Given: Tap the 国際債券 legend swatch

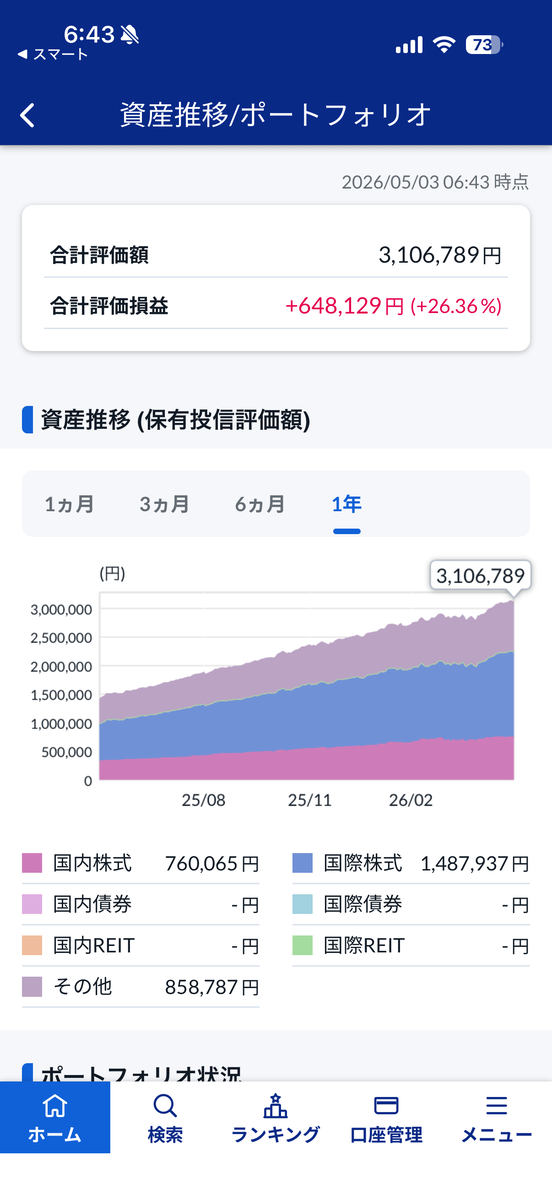Looking at the screenshot, I should pos(303,905).
